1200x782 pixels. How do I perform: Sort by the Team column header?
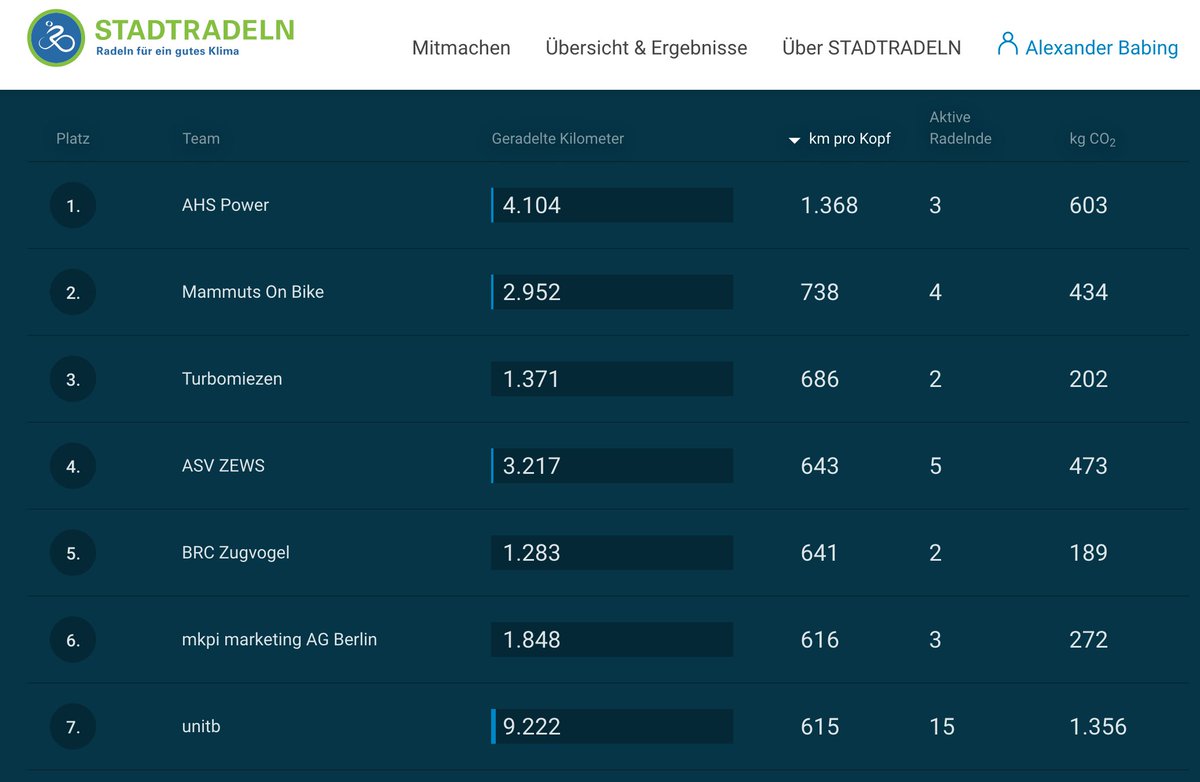(x=201, y=139)
